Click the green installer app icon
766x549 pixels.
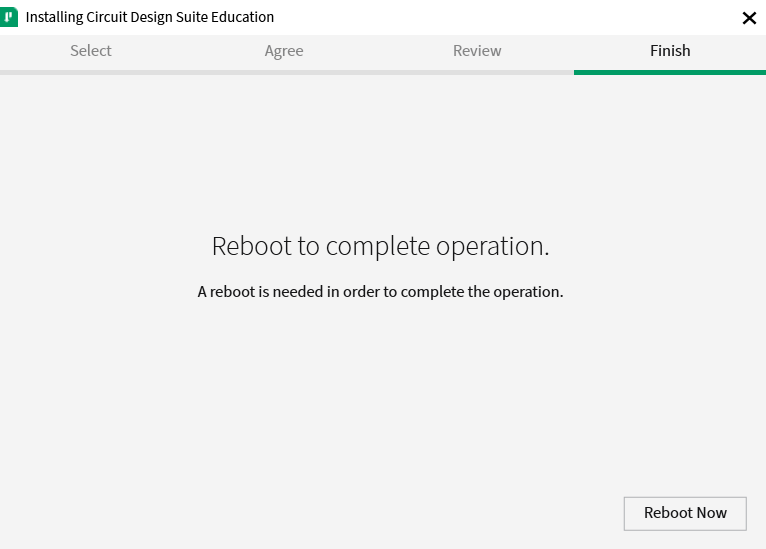9,17
